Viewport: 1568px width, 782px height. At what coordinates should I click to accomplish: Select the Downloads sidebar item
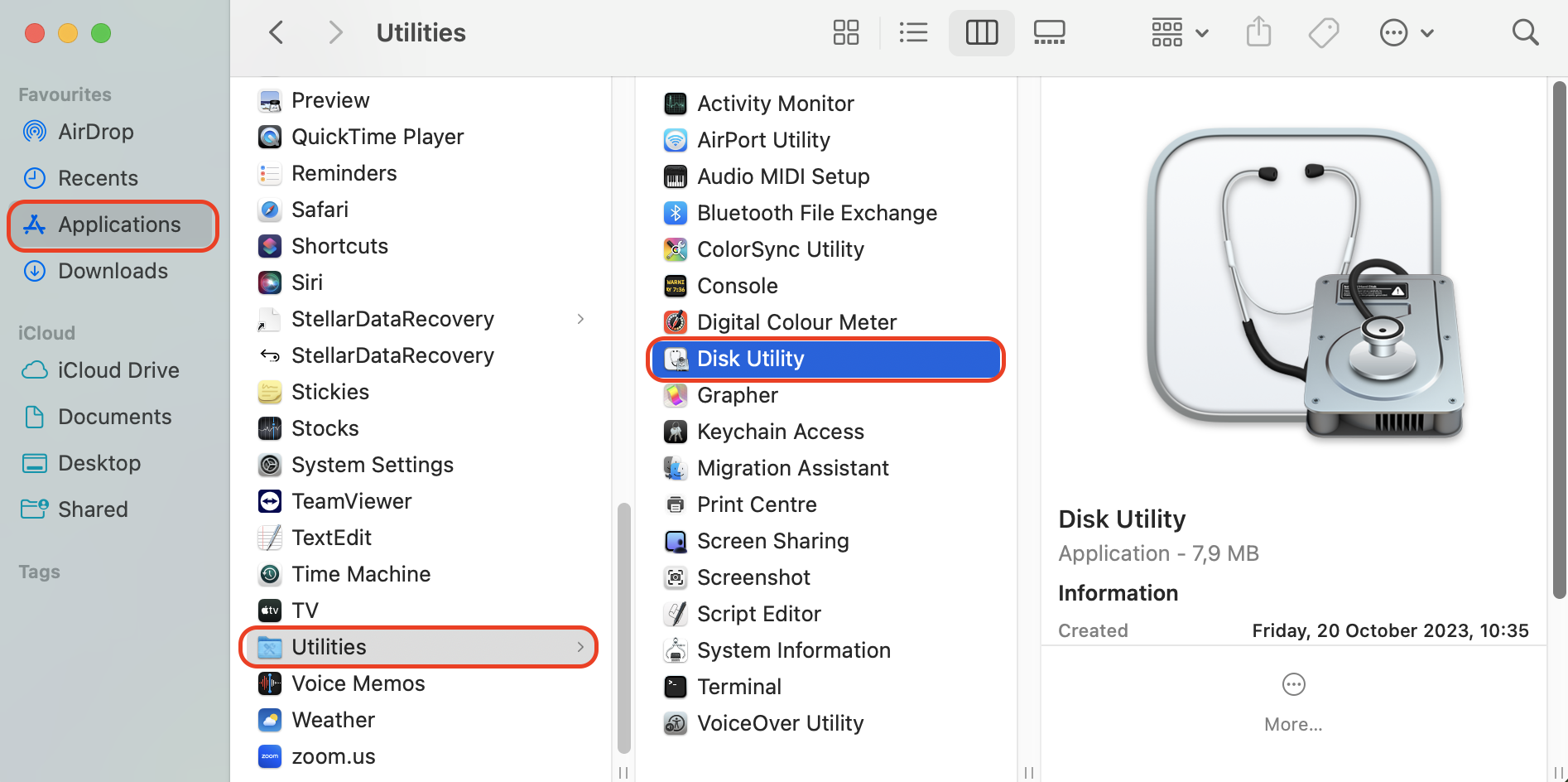113,270
